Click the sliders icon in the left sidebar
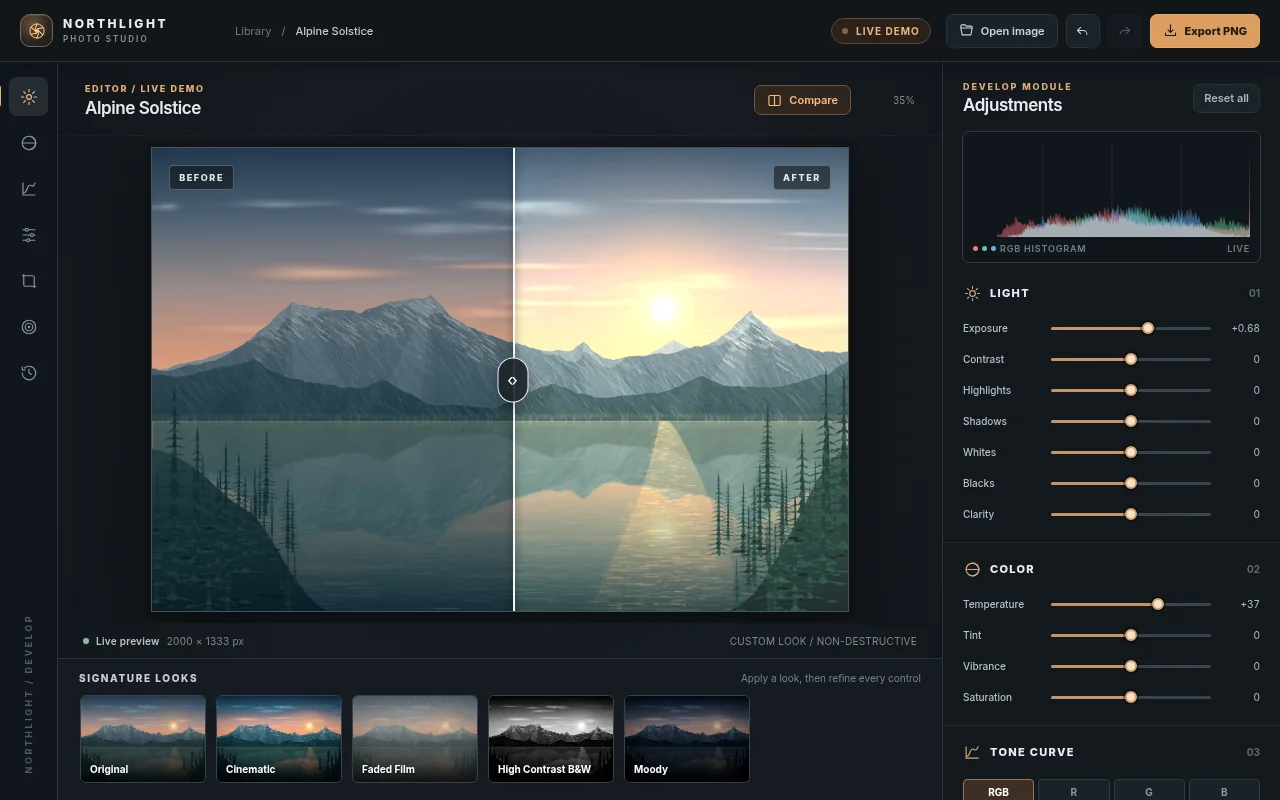Image resolution: width=1280 pixels, height=800 pixels. coord(29,235)
